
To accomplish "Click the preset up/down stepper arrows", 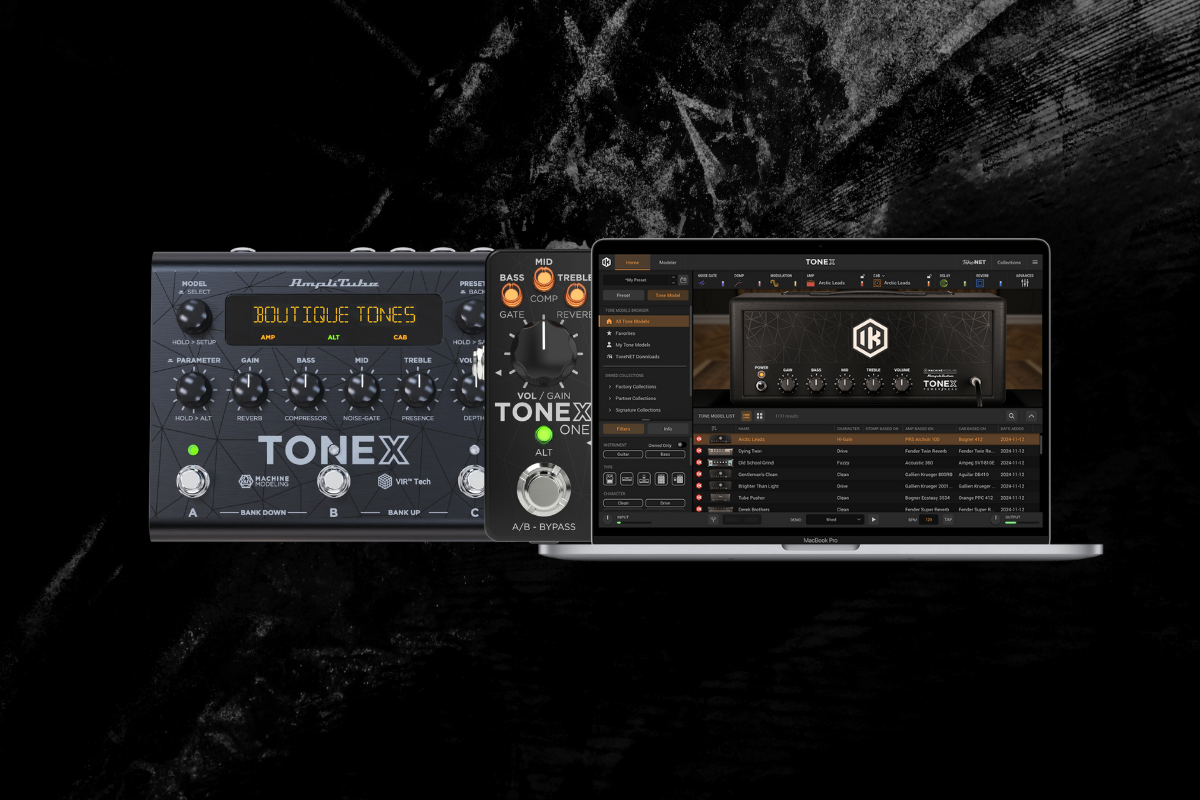I will point(671,281).
